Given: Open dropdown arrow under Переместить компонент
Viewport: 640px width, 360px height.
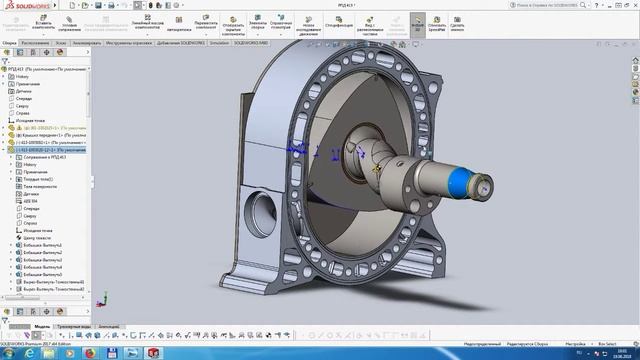Looking at the screenshot, I should pos(206,34).
